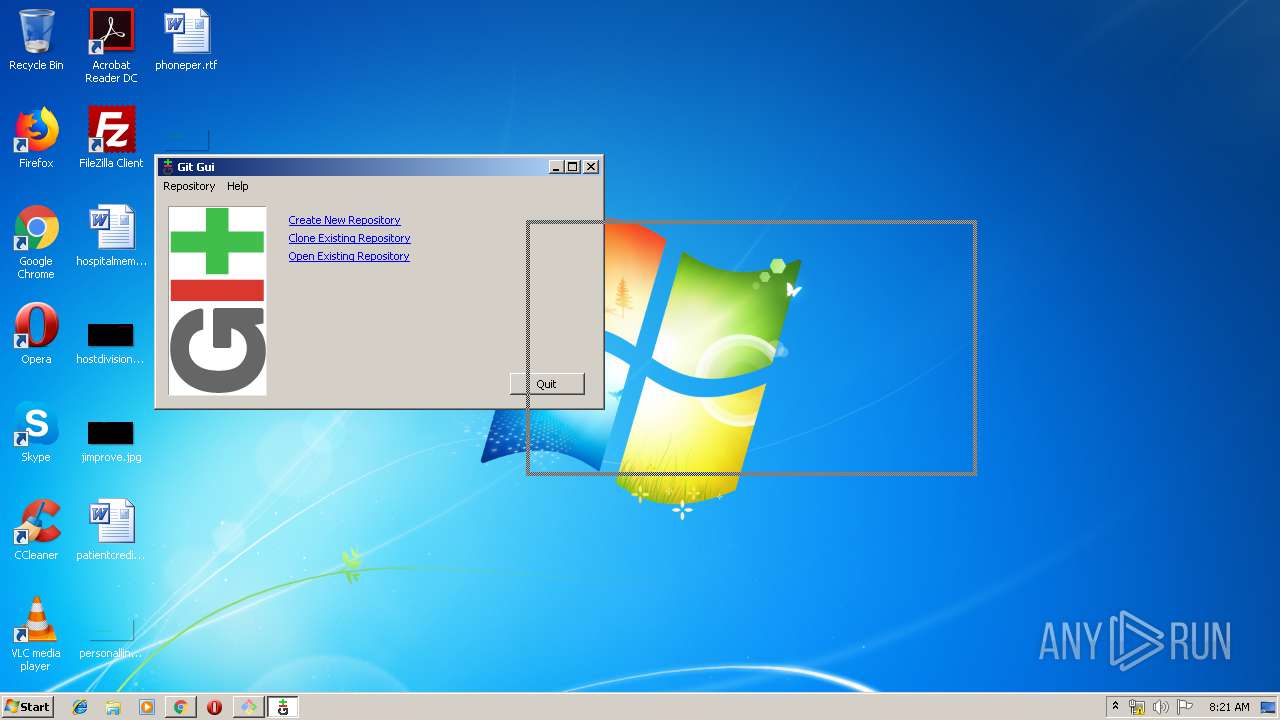Click the 8:21 AM system clock
Image resolution: width=1280 pixels, height=720 pixels.
pyautogui.click(x=1229, y=707)
